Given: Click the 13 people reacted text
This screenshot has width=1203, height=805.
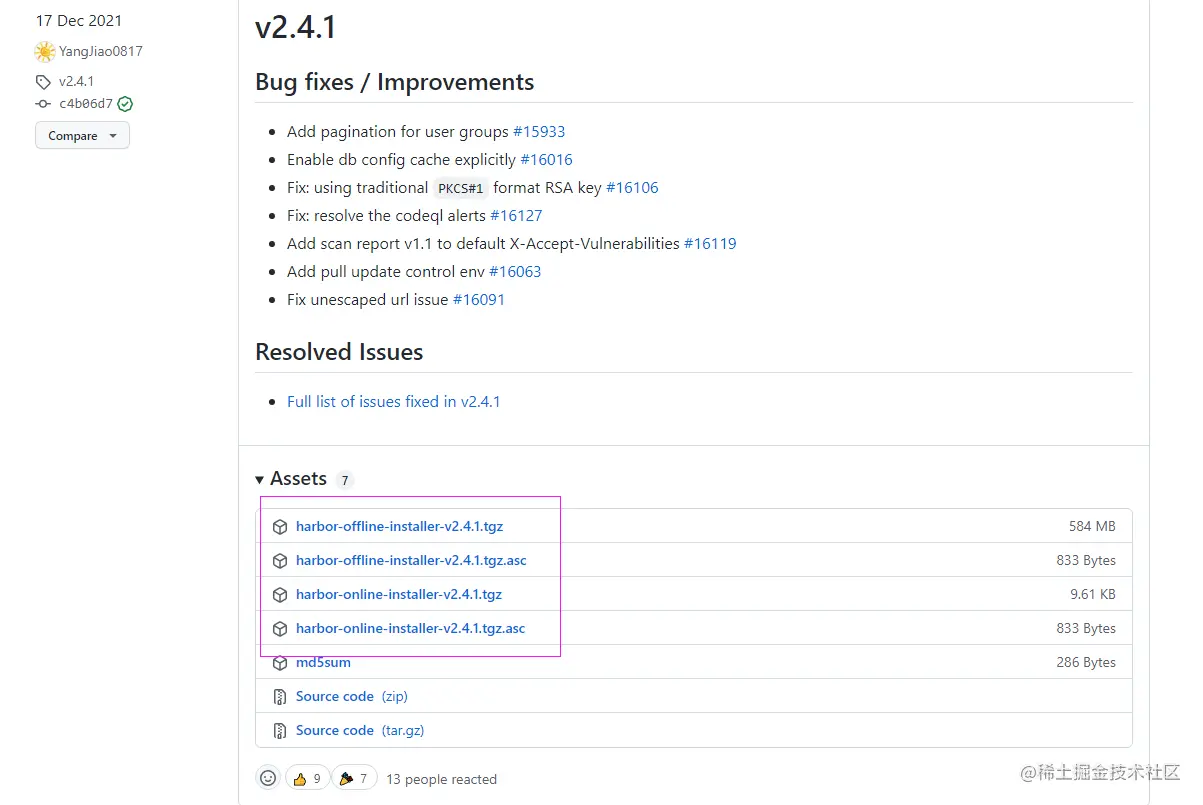Looking at the screenshot, I should pos(441,779).
